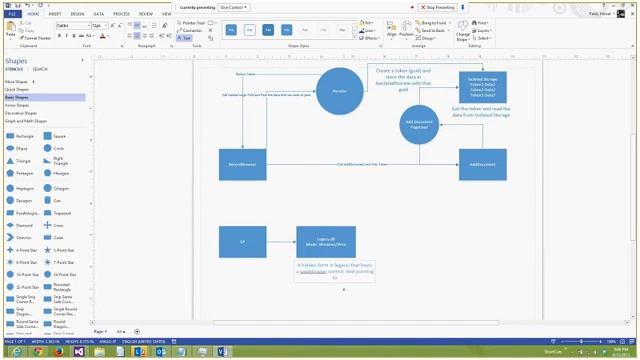Click Send to Back
The height and width of the screenshot is (360, 640).
pos(432,31)
